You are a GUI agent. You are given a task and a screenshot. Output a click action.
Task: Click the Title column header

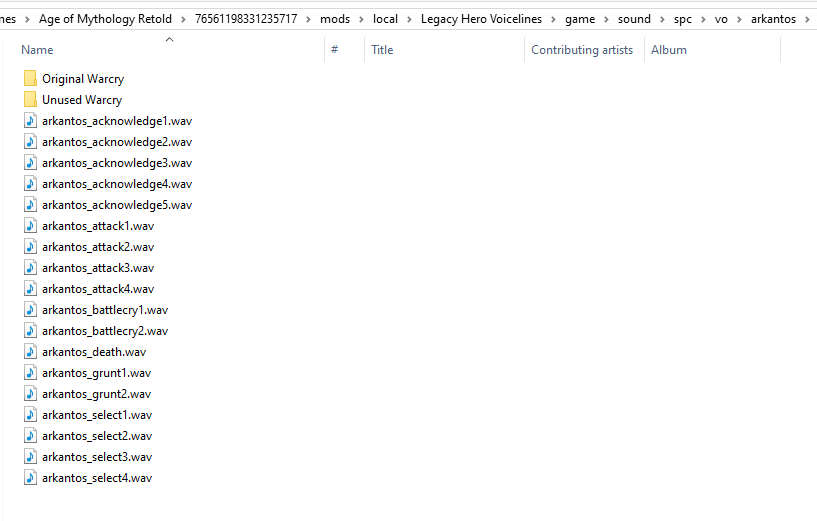coord(382,50)
